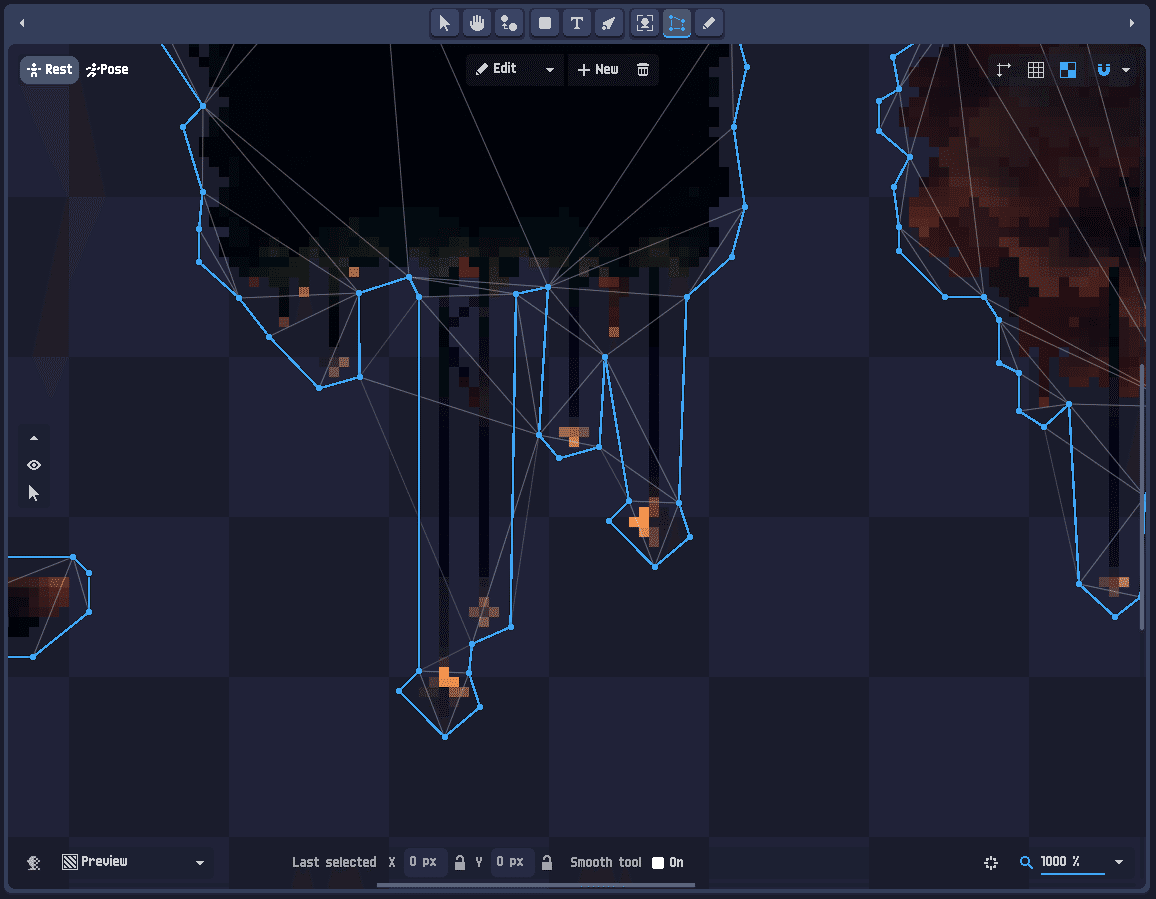Click the X position input field

pos(423,862)
